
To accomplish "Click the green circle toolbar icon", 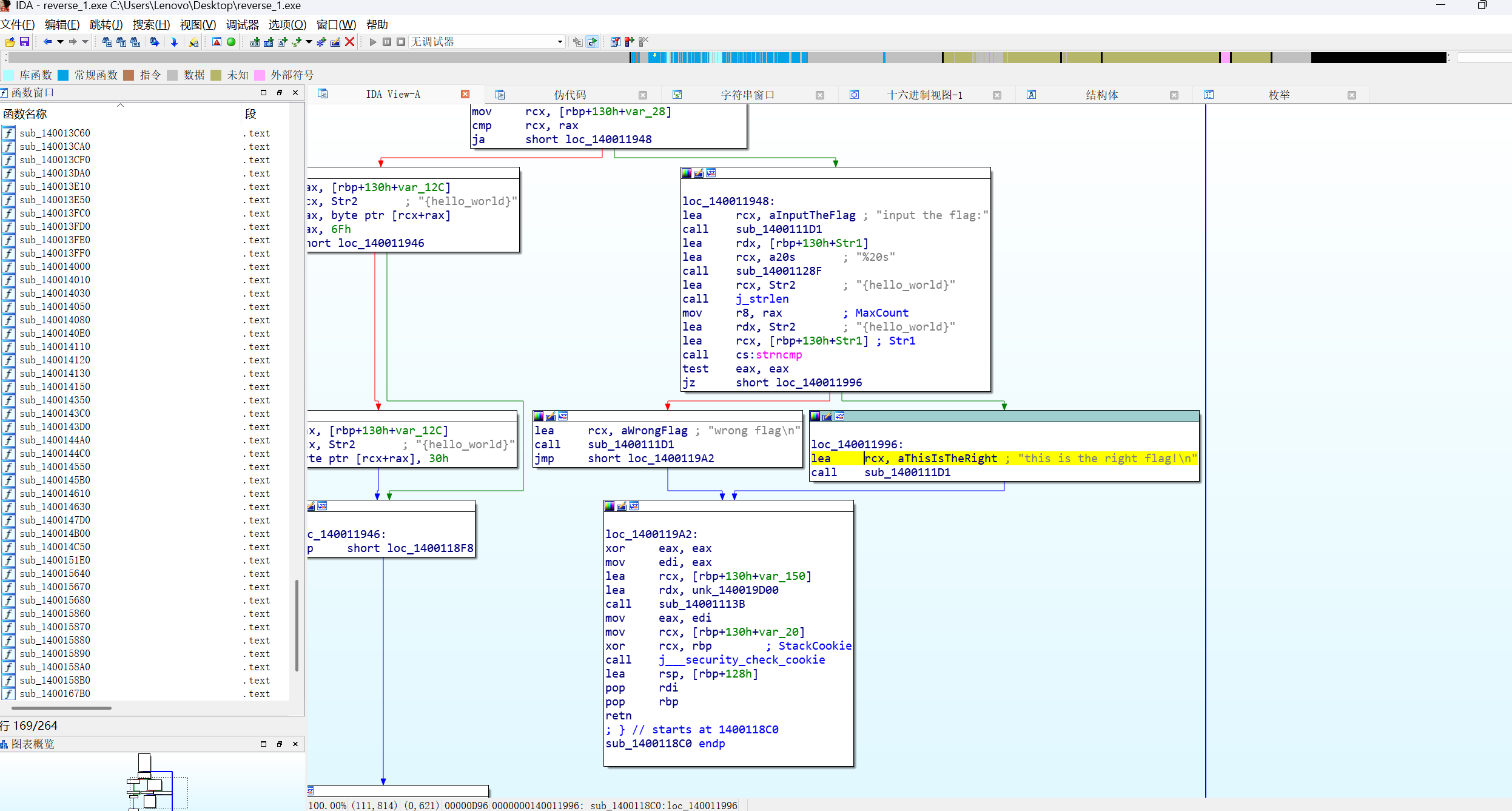I will tap(231, 42).
